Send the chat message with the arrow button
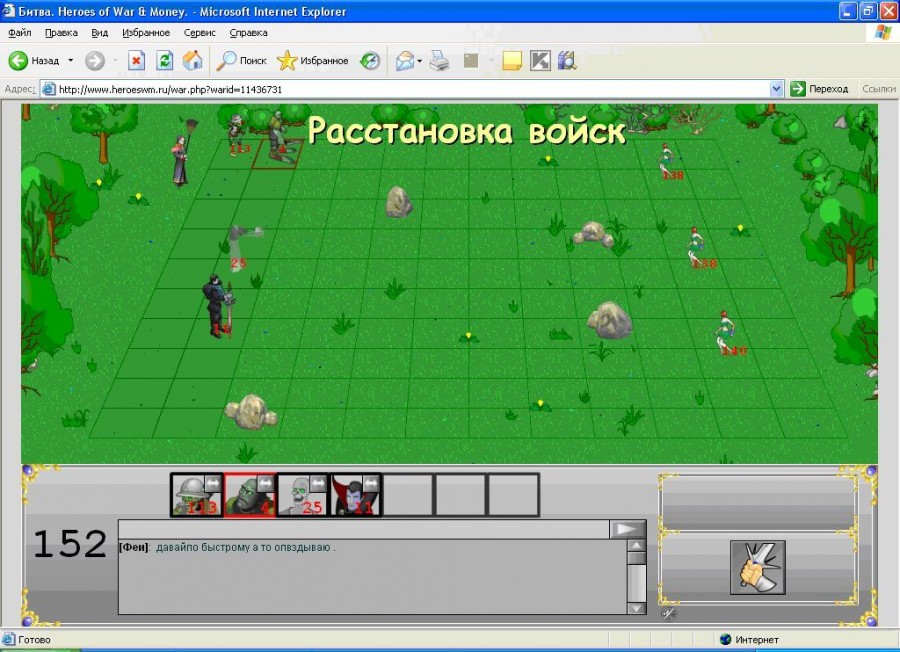 pos(627,529)
